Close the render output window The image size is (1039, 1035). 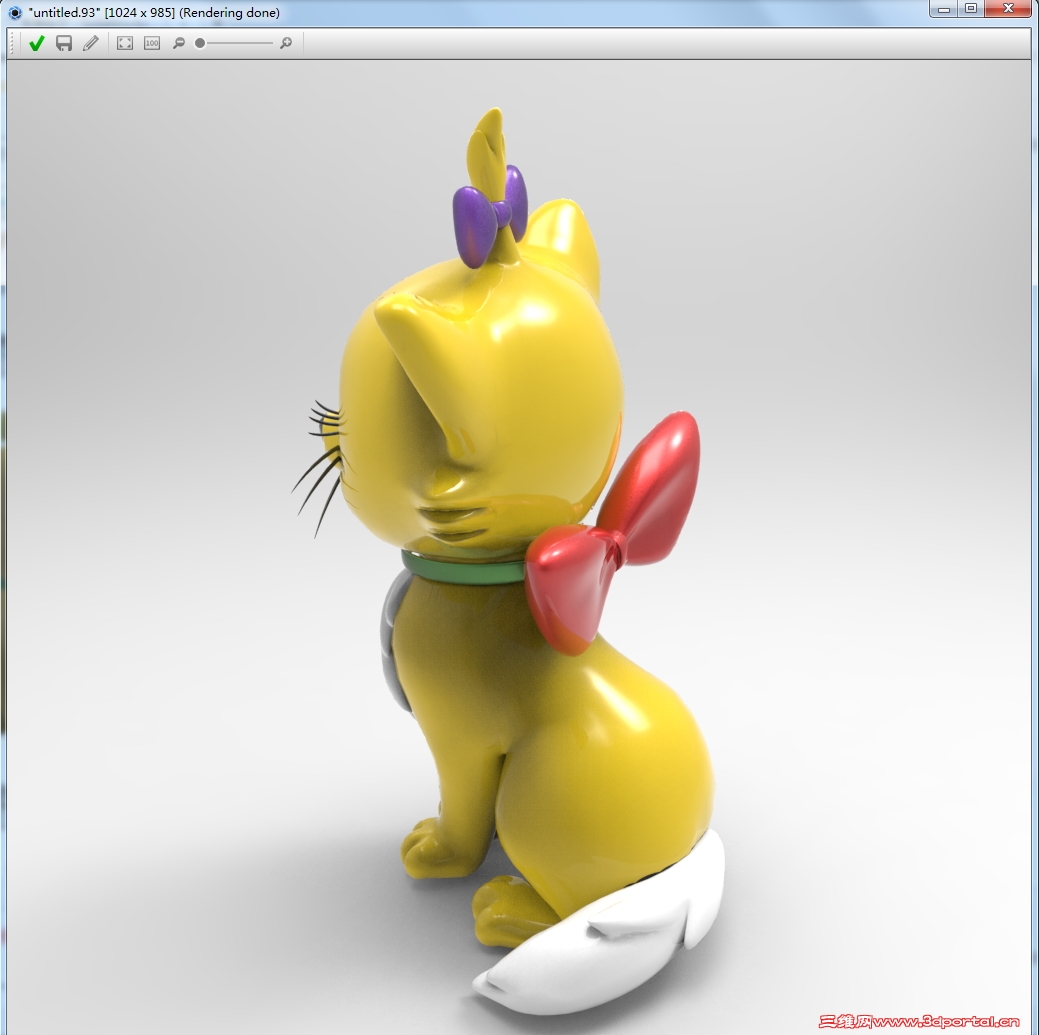pos(1008,9)
